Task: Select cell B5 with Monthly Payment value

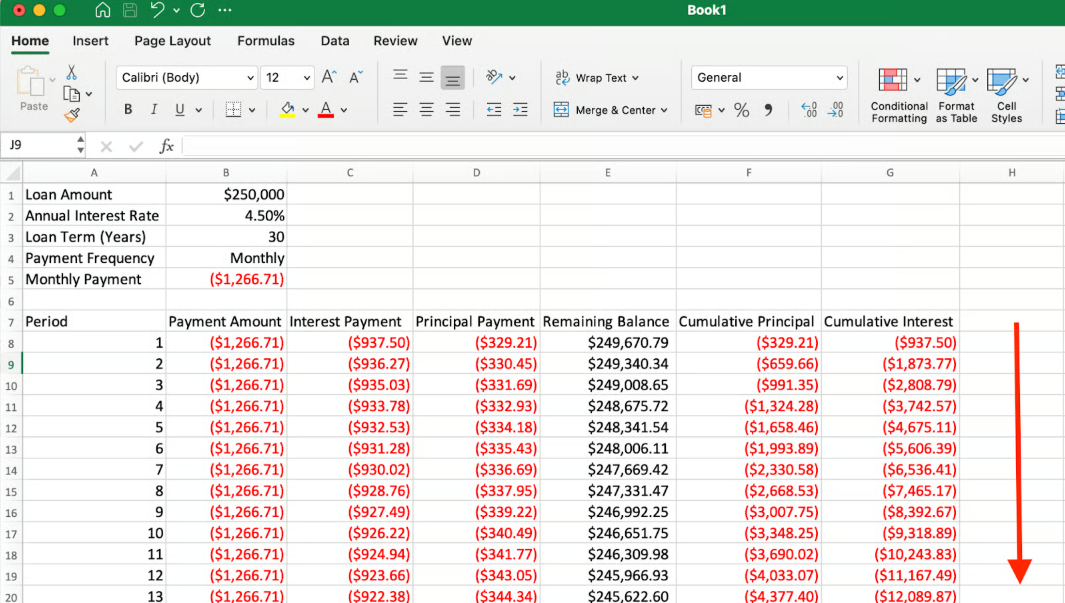Action: point(226,280)
